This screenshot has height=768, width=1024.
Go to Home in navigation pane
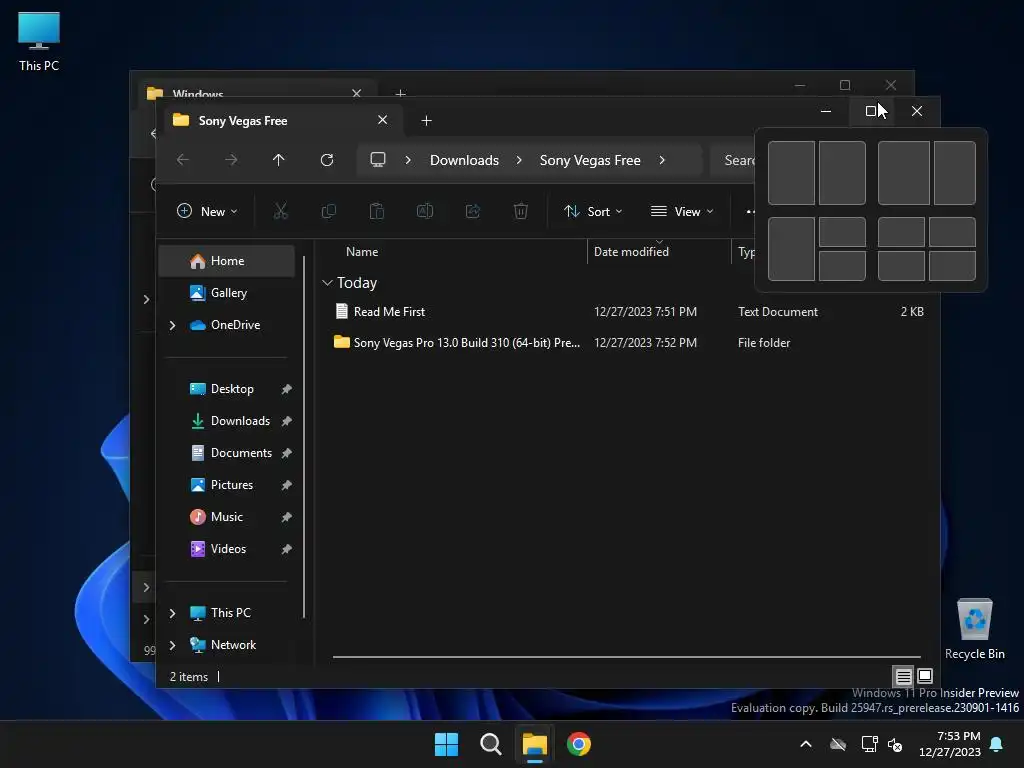point(227,261)
